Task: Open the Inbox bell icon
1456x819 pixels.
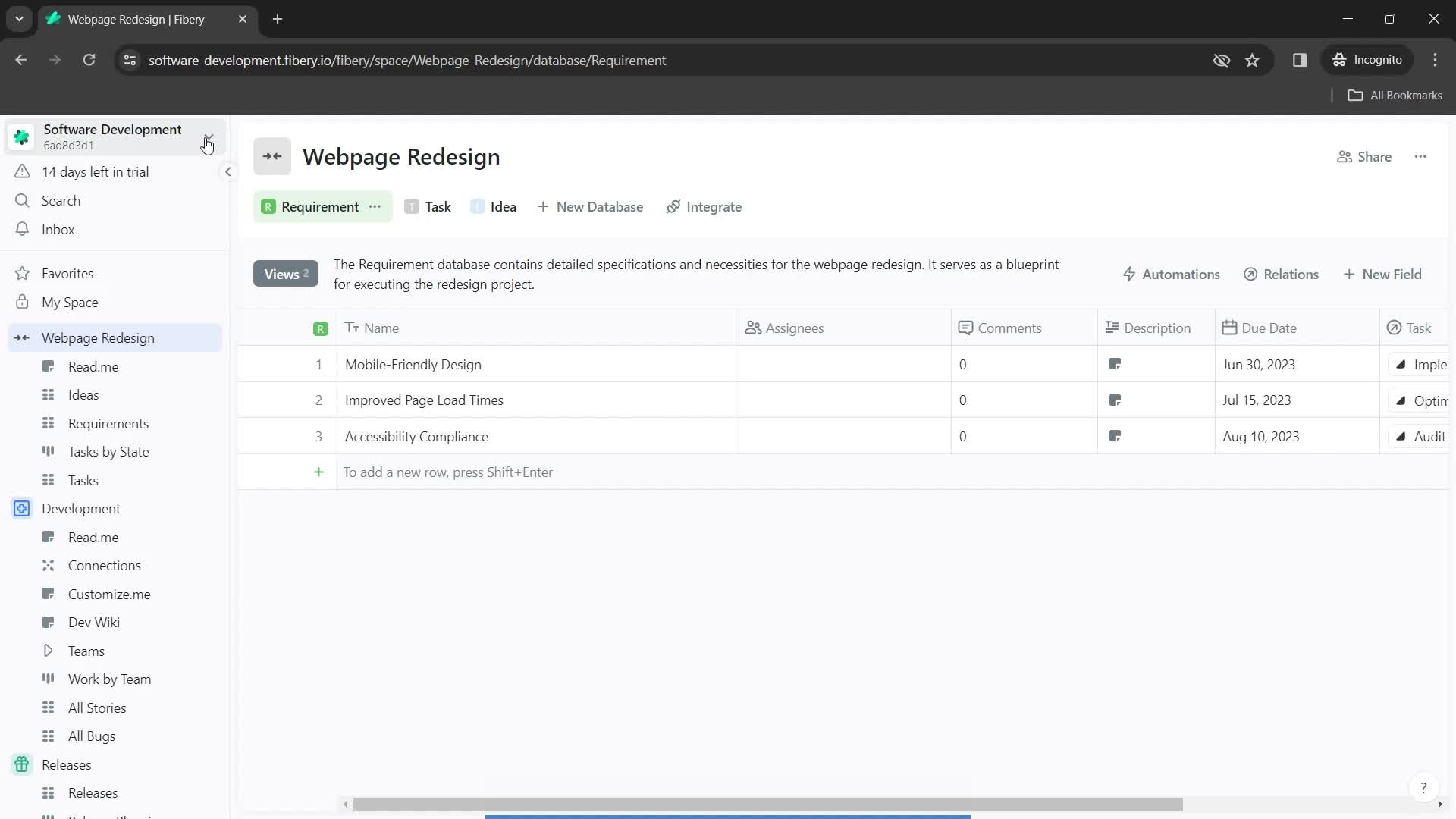Action: 22,229
